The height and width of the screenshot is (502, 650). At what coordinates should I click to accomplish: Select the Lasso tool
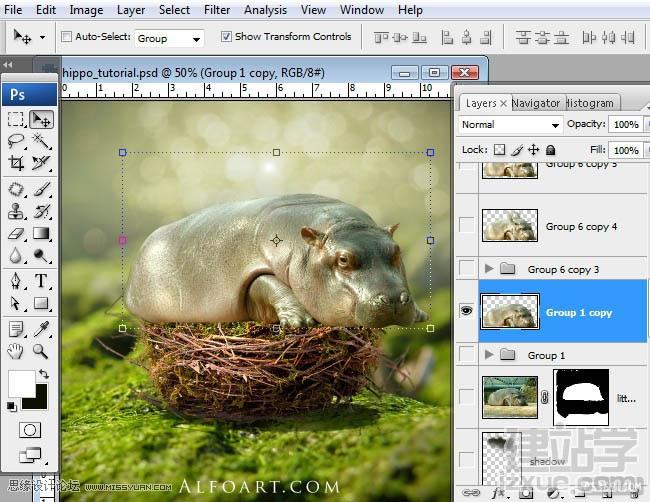[x=16, y=141]
